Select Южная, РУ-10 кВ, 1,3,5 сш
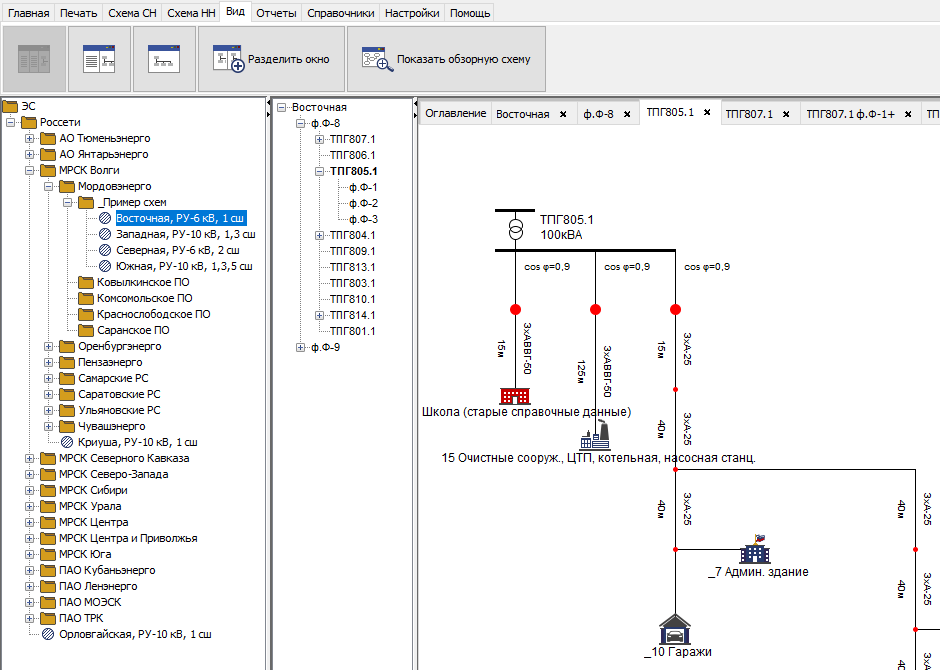Viewport: 940px width, 670px height. (184, 266)
